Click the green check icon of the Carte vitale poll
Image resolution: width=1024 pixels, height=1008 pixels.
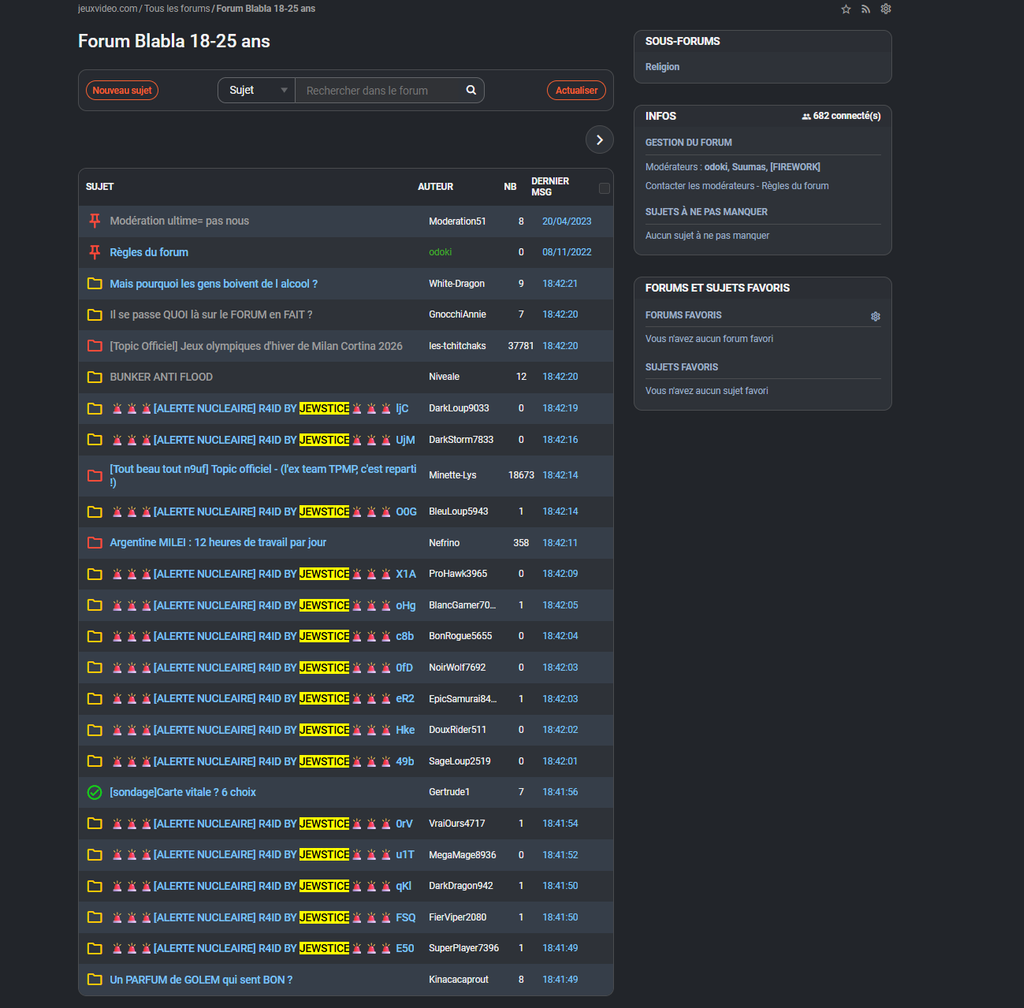click(x=95, y=792)
